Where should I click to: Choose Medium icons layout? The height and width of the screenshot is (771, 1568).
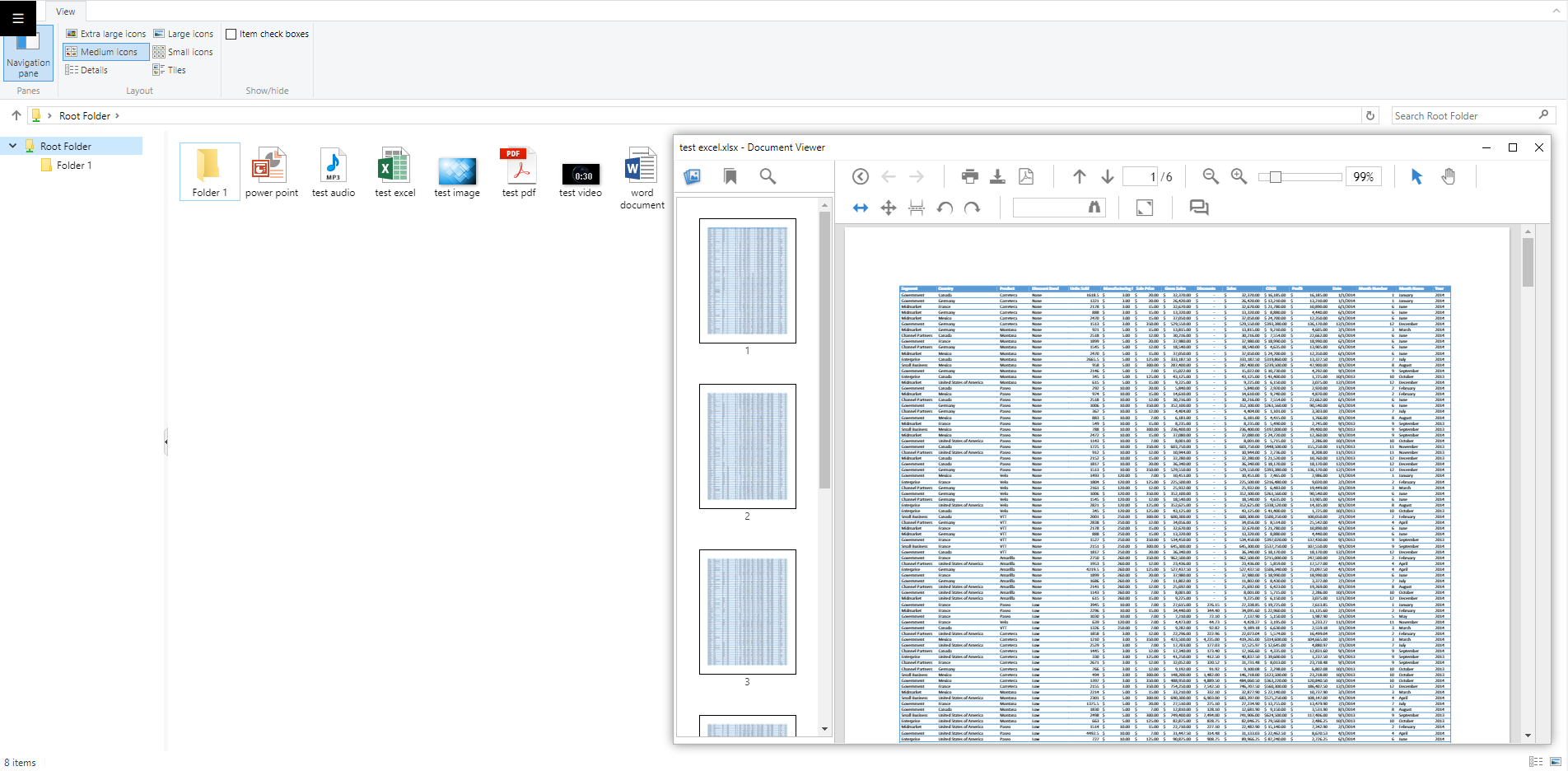point(105,52)
